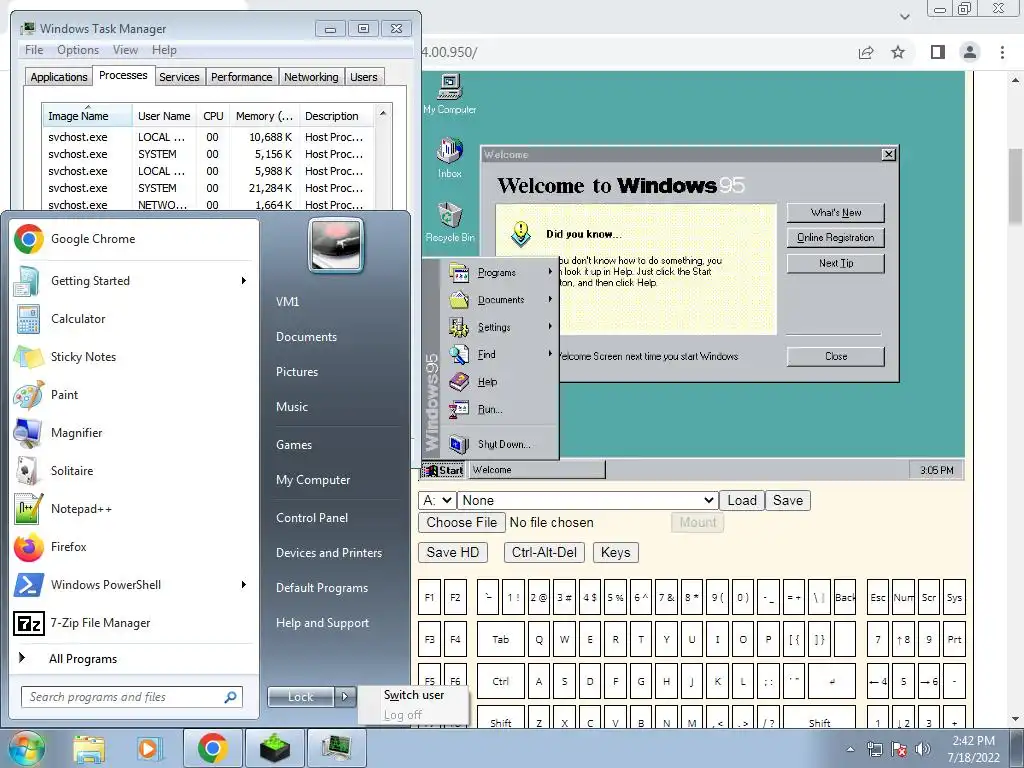
Task: Open Run... in Windows 95 Start menu
Action: coord(500,409)
